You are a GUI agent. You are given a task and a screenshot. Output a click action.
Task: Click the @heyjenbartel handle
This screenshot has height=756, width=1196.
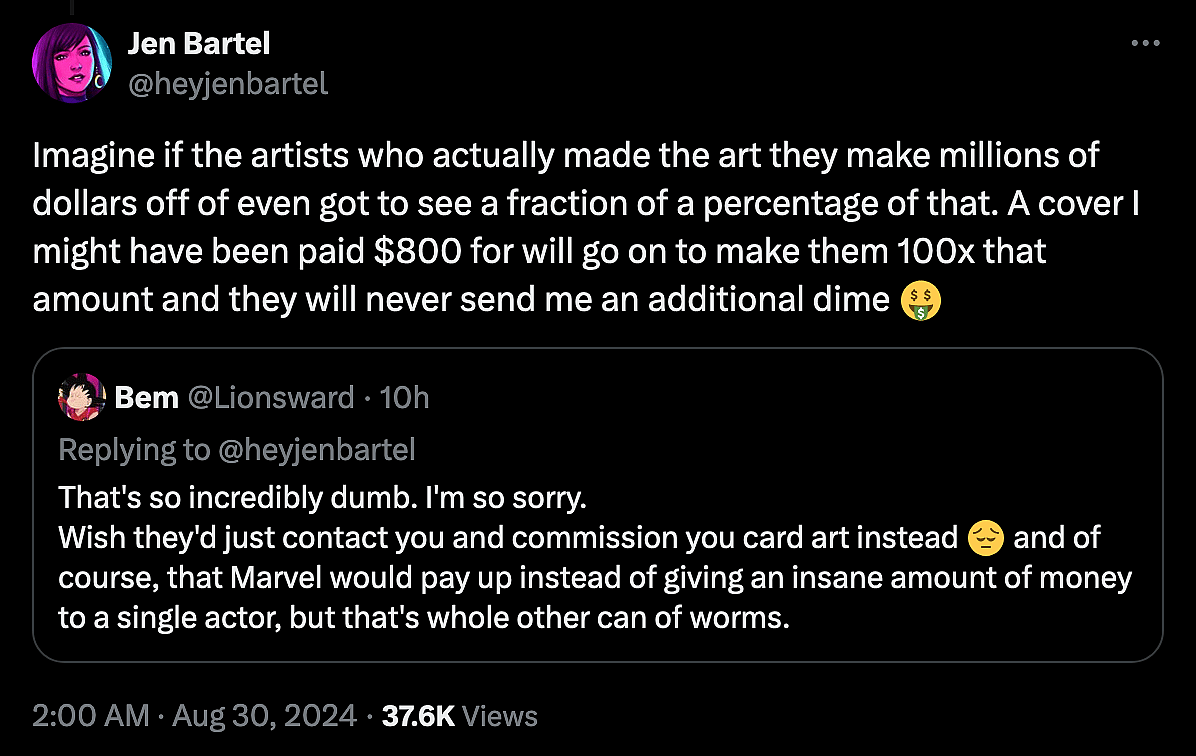pos(228,84)
